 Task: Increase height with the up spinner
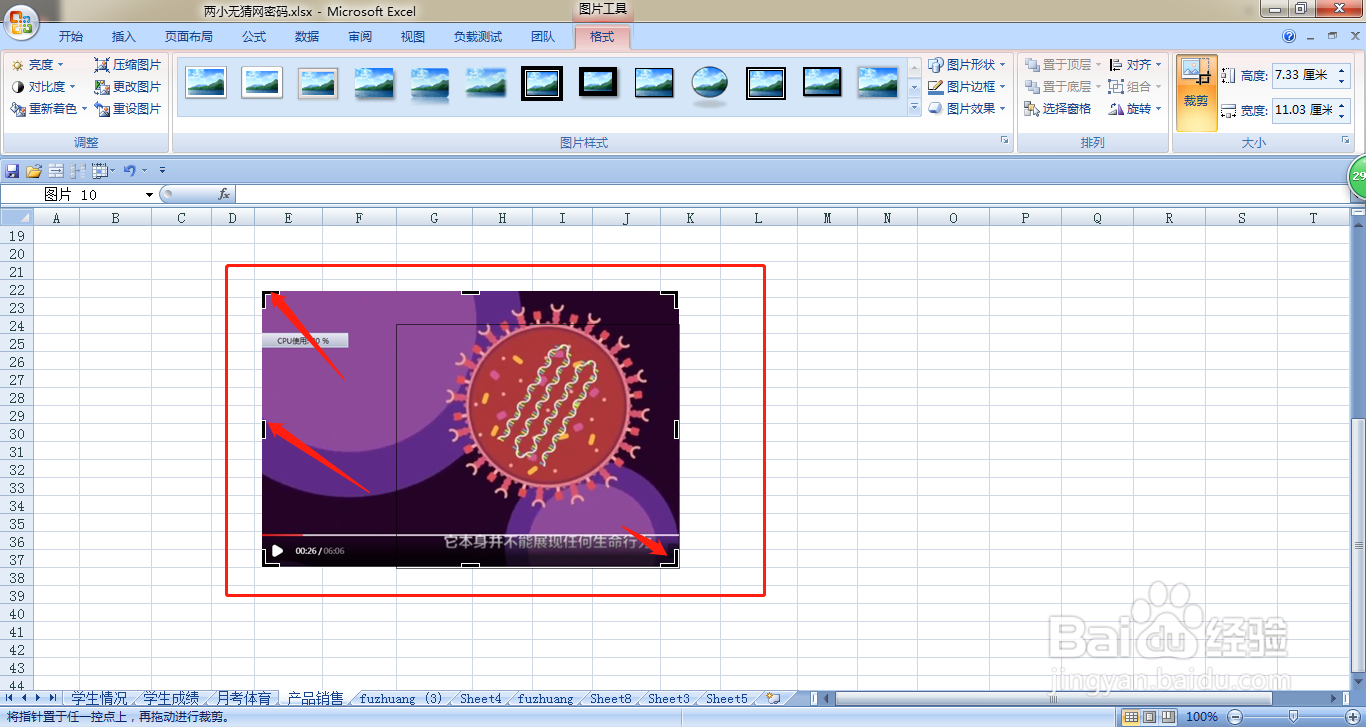[1342, 70]
